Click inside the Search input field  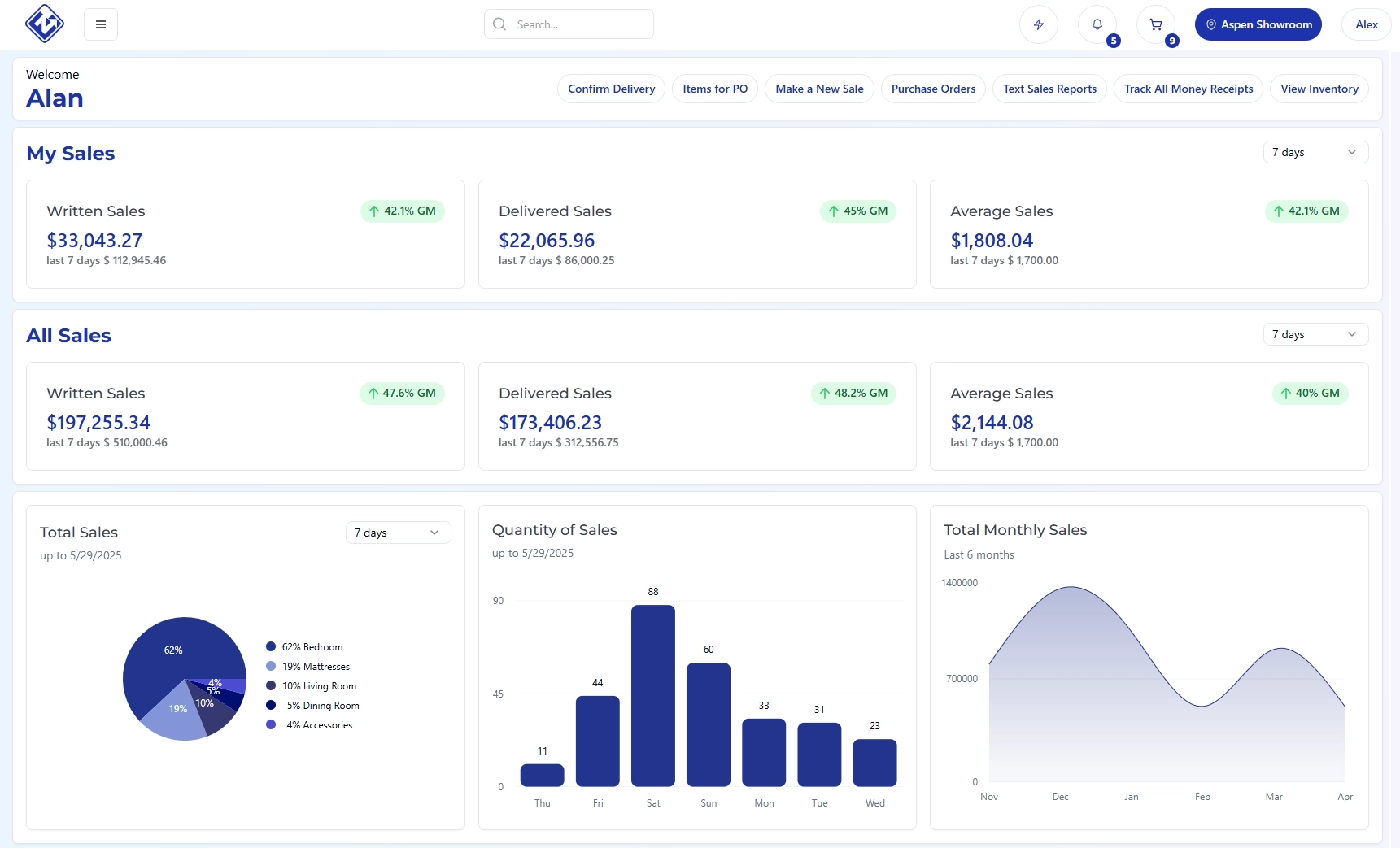coord(569,24)
